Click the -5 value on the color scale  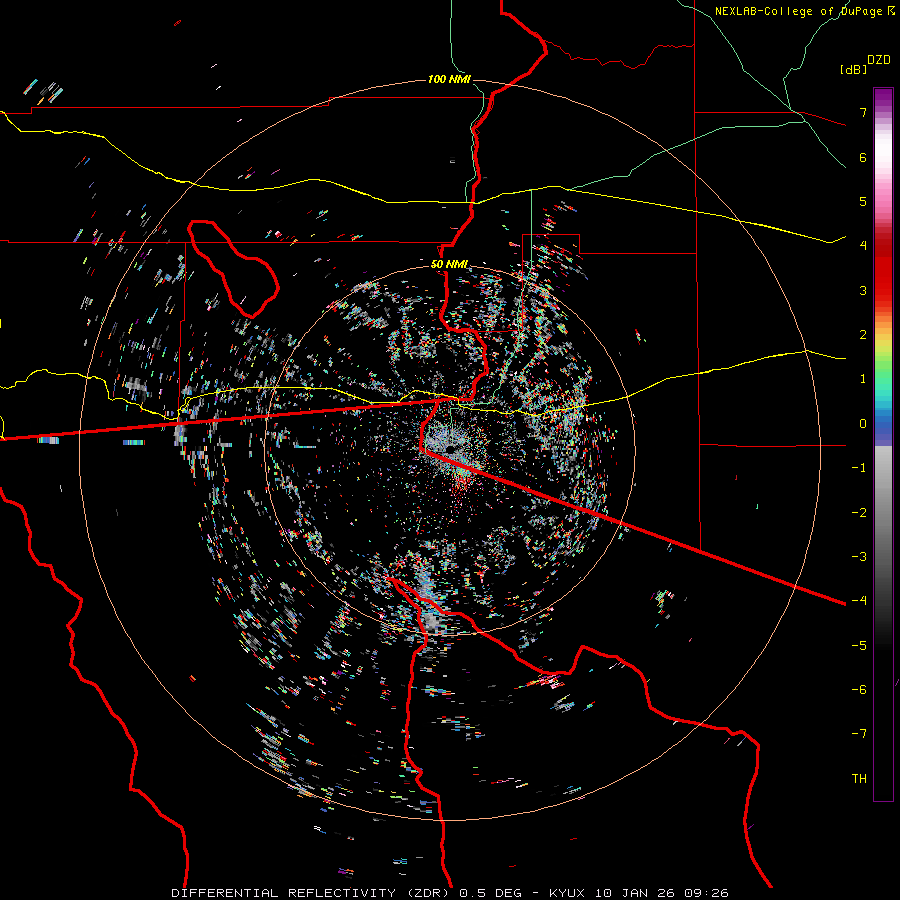[859, 646]
